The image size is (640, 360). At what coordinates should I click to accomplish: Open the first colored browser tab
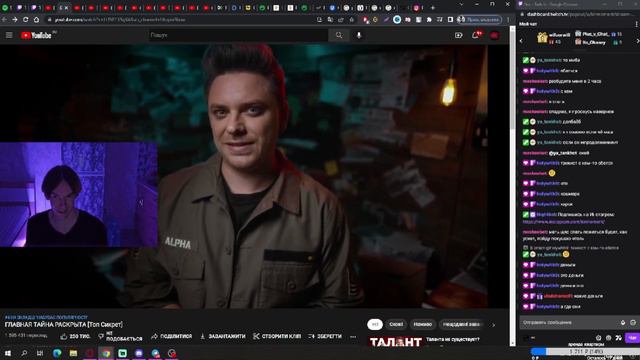5,7
